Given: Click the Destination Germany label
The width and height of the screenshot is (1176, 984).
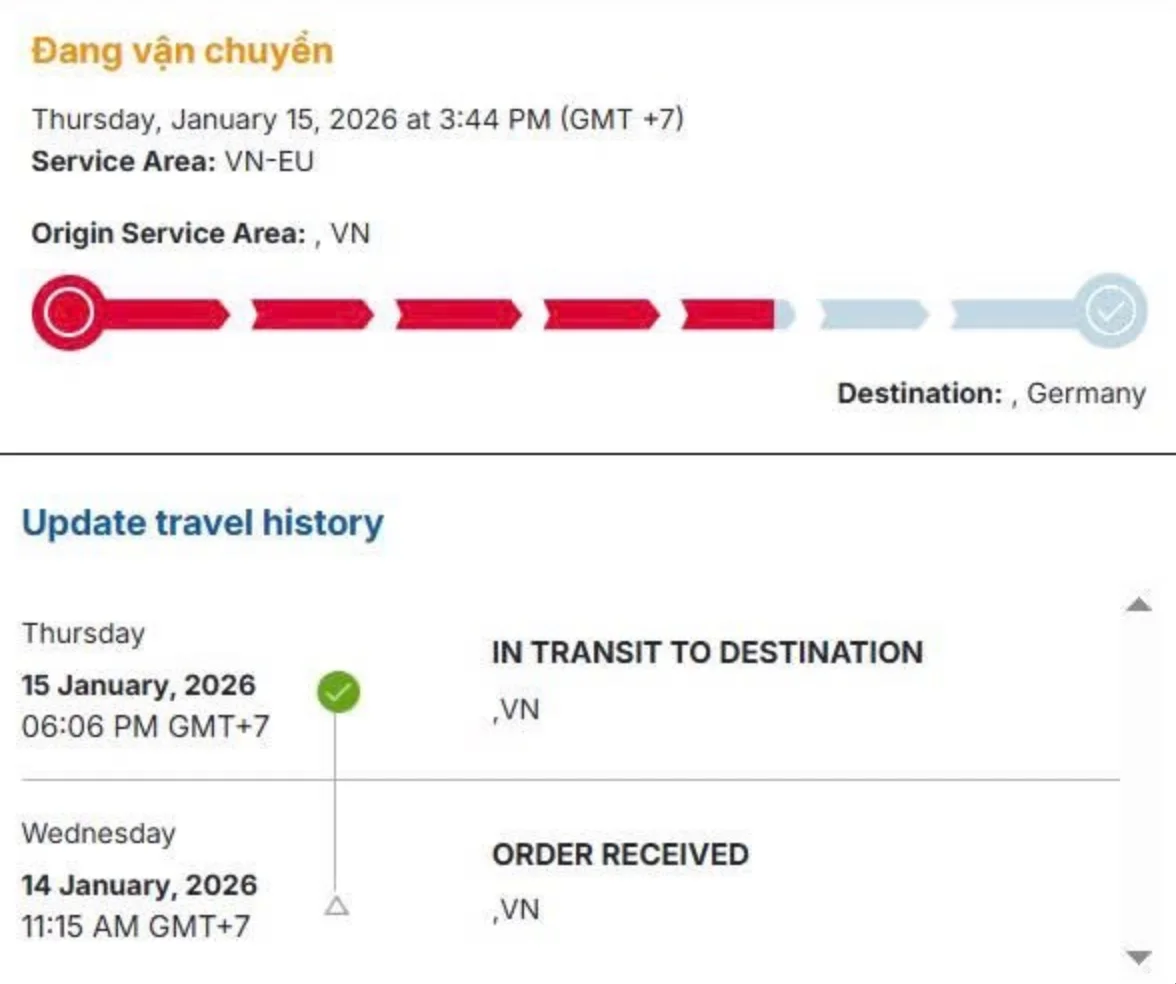Looking at the screenshot, I should [x=990, y=393].
